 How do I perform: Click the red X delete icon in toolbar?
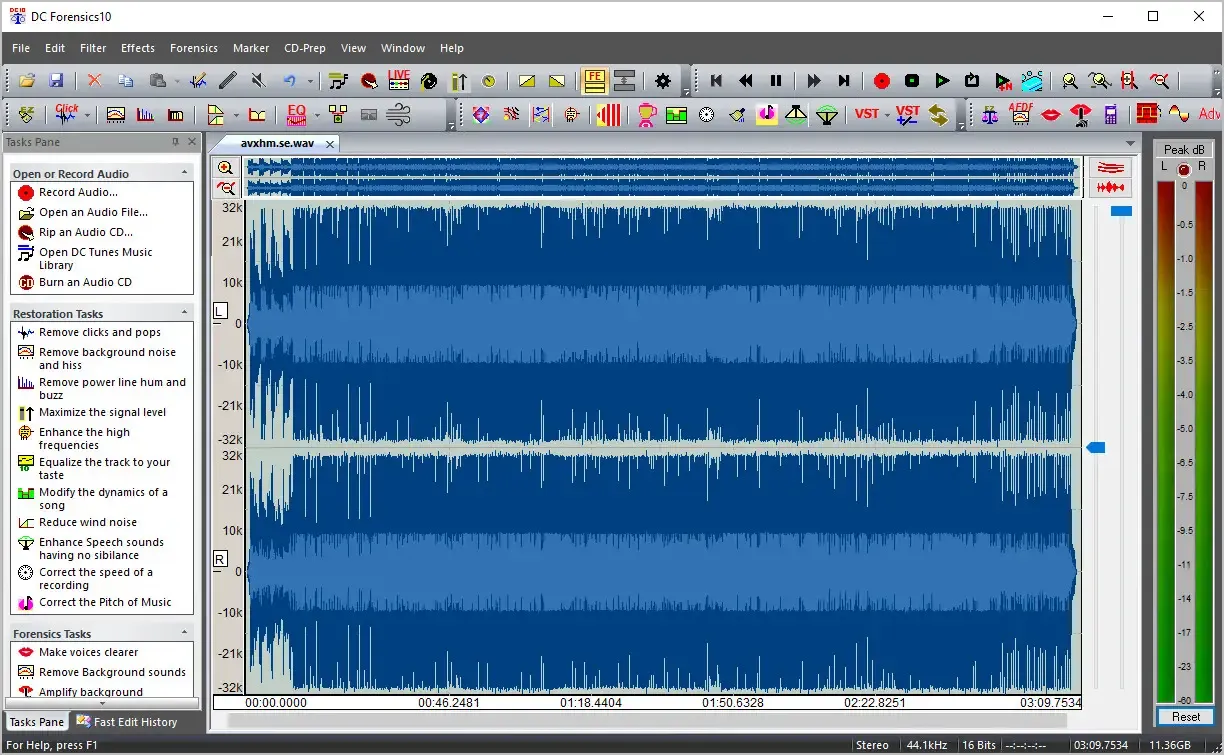(x=94, y=81)
